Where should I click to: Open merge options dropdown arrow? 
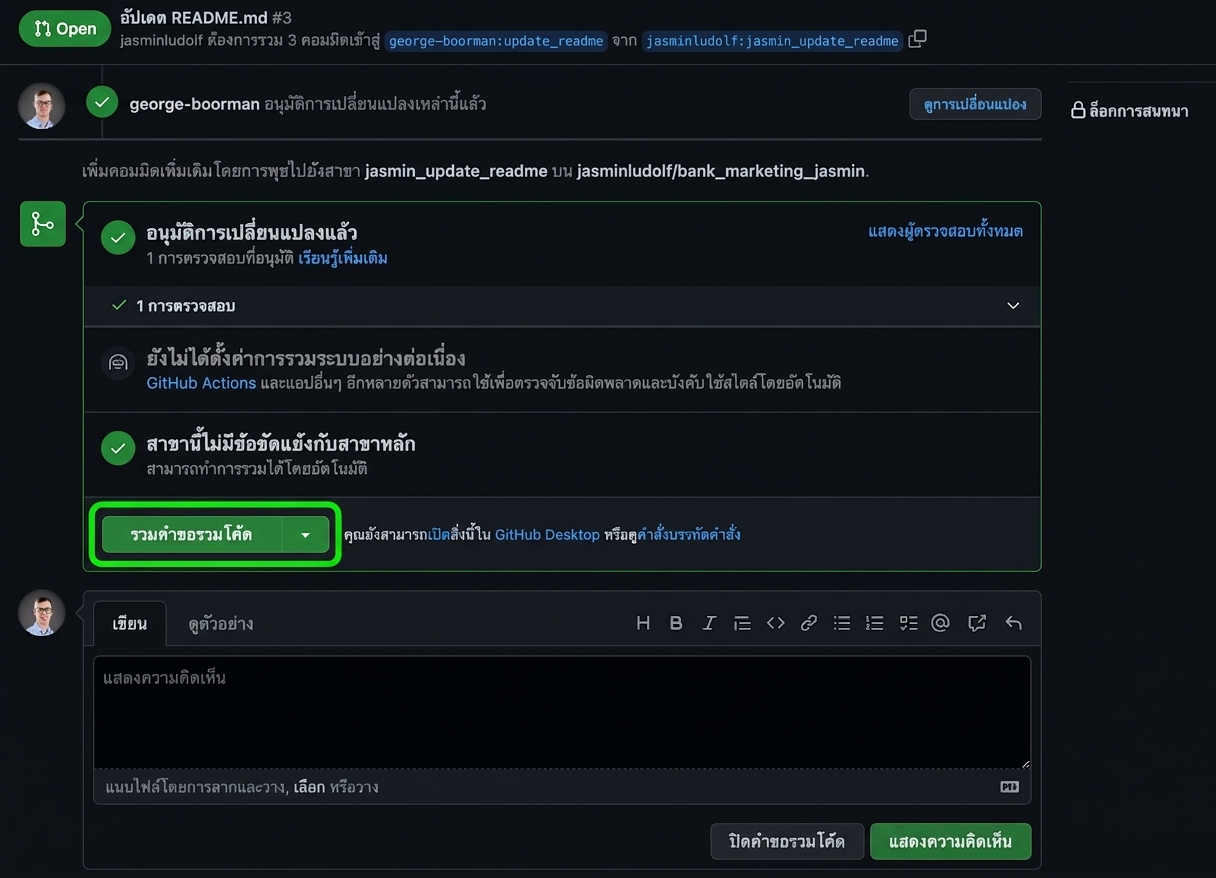(x=306, y=535)
